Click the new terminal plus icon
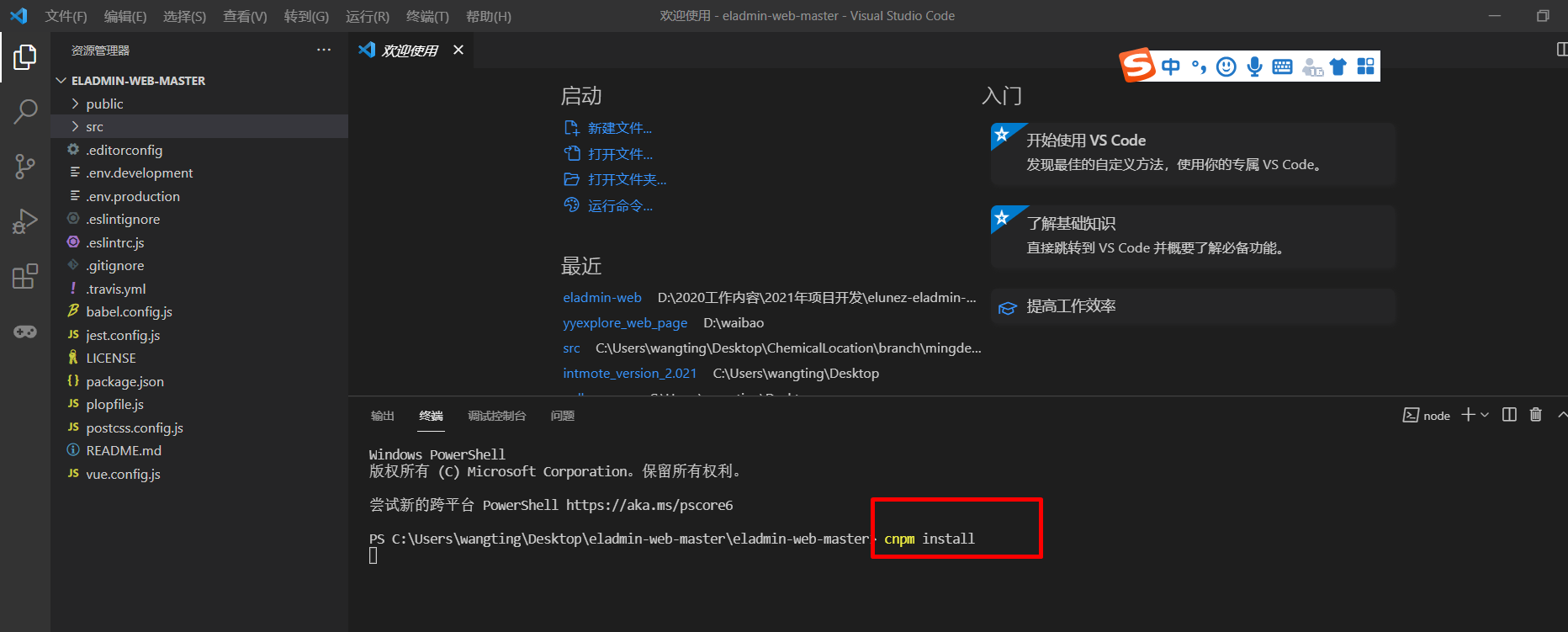The height and width of the screenshot is (632, 1568). 1468,415
